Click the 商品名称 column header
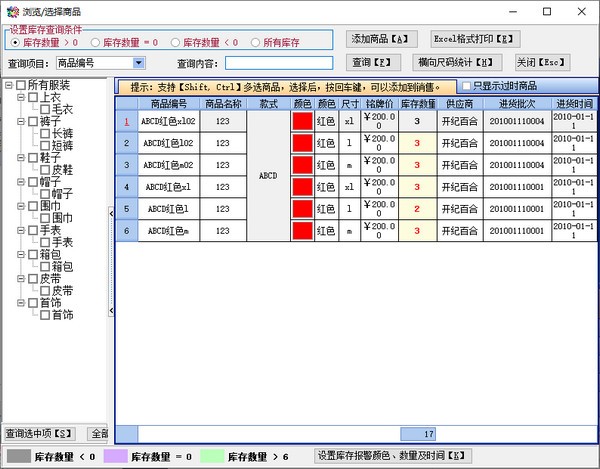This screenshot has height=469, width=600. [223, 104]
